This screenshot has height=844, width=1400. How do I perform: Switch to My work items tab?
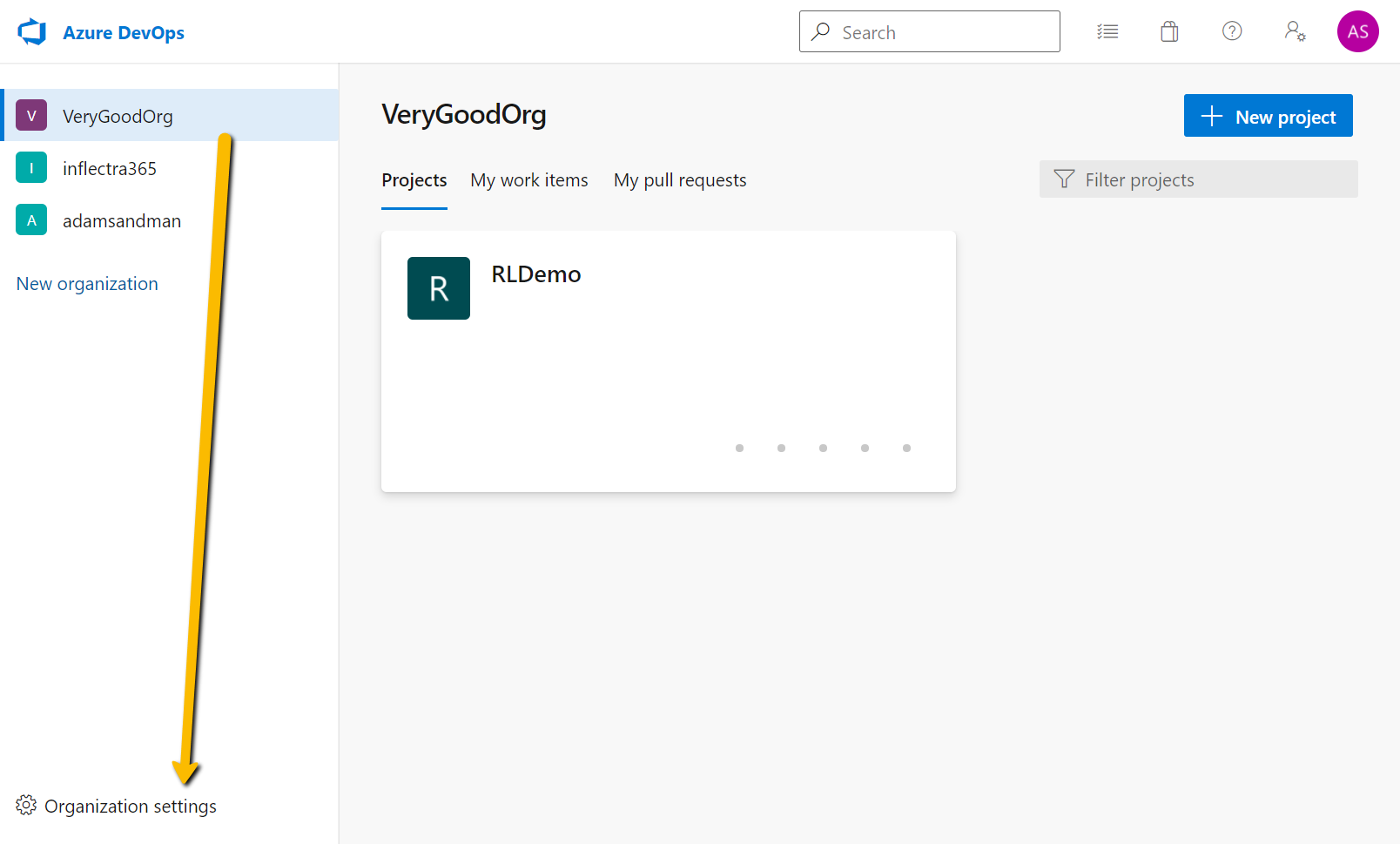click(x=529, y=180)
